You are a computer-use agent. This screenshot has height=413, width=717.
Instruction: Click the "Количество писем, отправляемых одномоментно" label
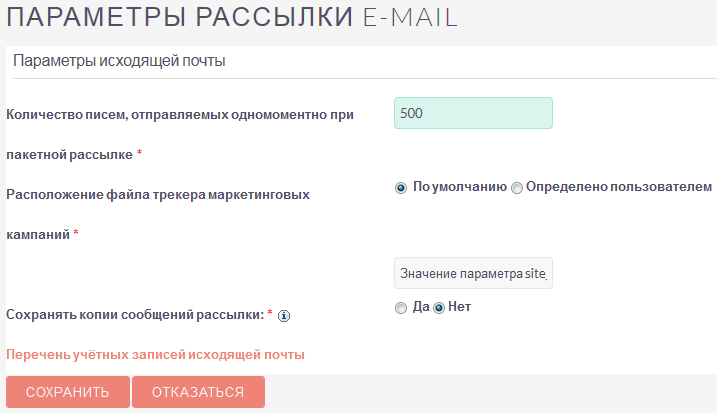(x=180, y=114)
